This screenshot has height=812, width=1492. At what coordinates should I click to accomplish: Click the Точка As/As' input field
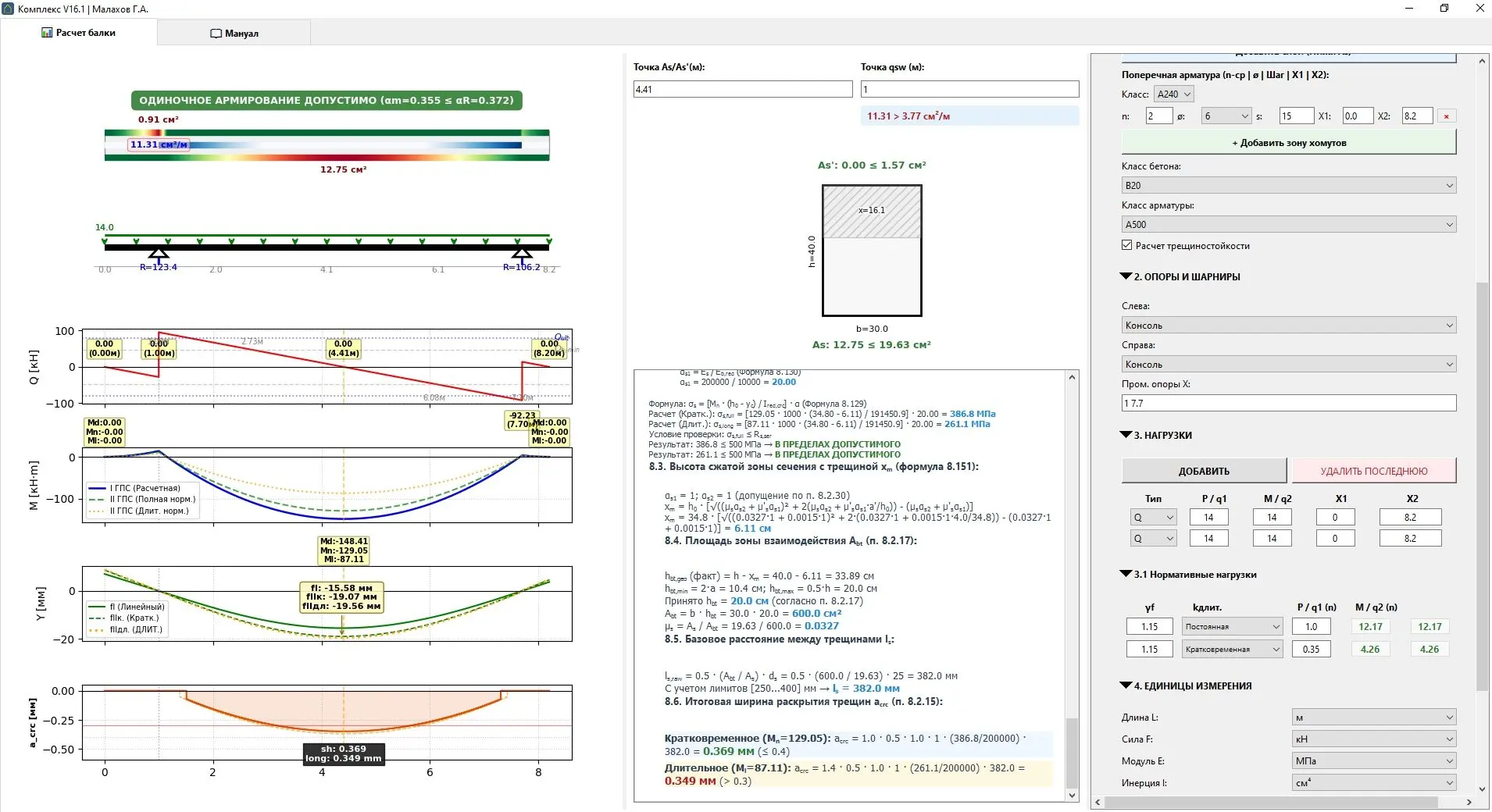pos(742,90)
